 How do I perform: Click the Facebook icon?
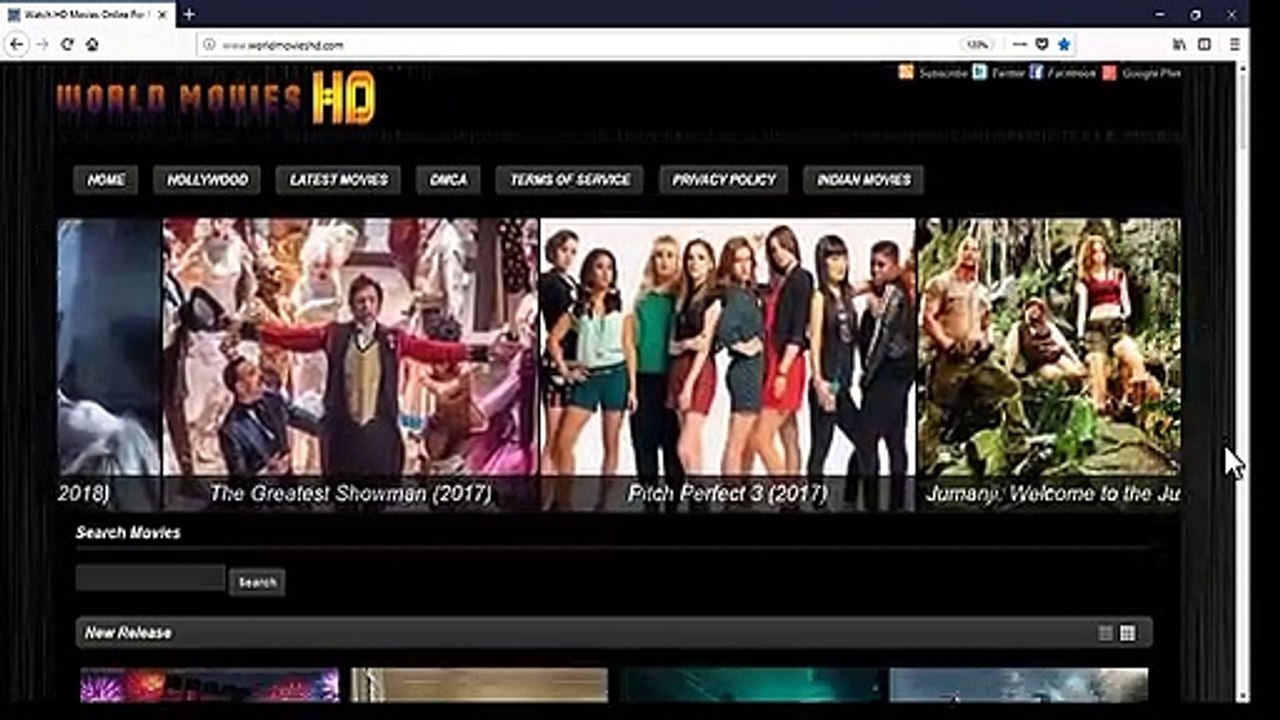[1036, 72]
